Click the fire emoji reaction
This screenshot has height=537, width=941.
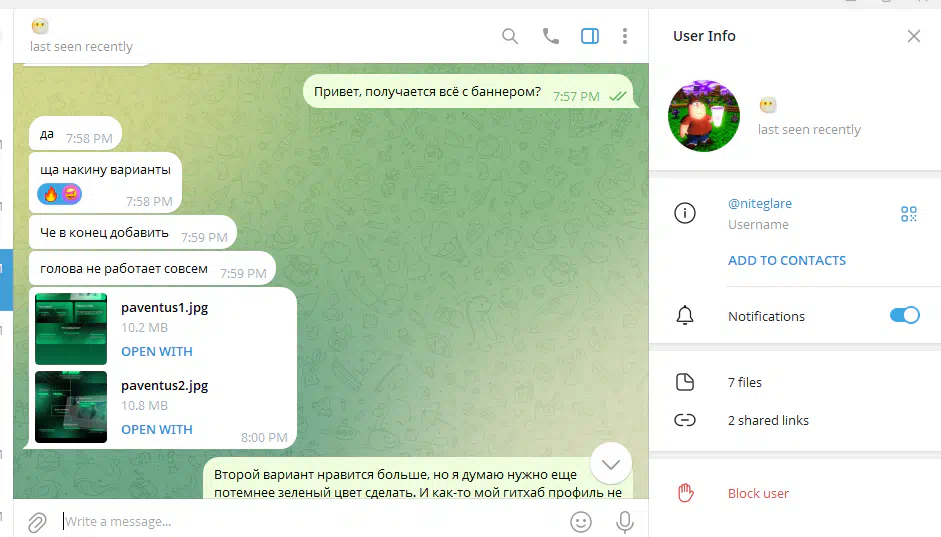[x=51, y=194]
